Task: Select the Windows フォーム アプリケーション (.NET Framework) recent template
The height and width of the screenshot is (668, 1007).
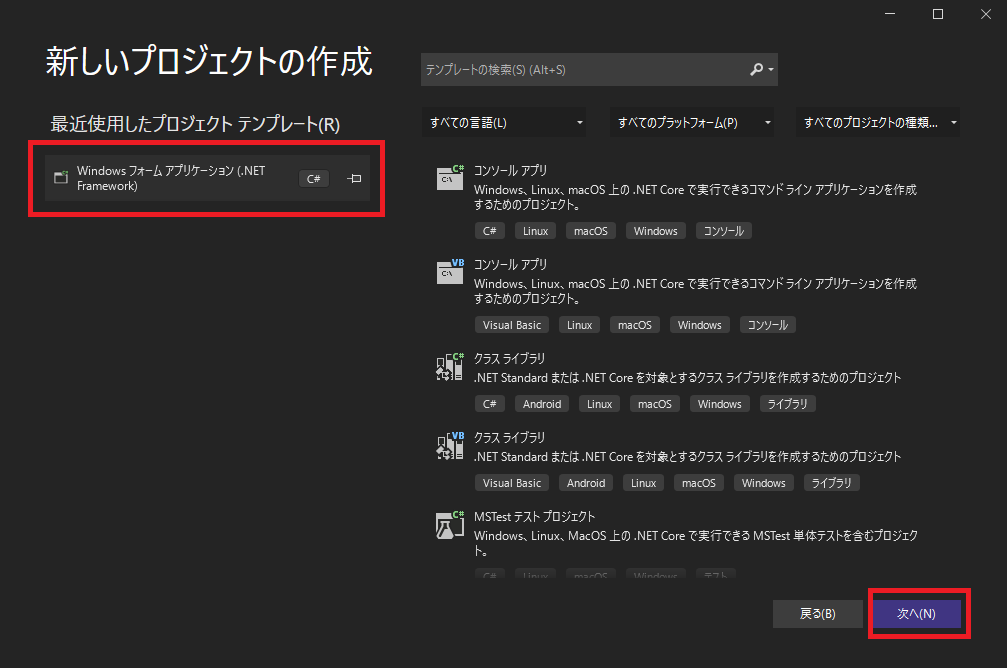Action: pos(207,178)
